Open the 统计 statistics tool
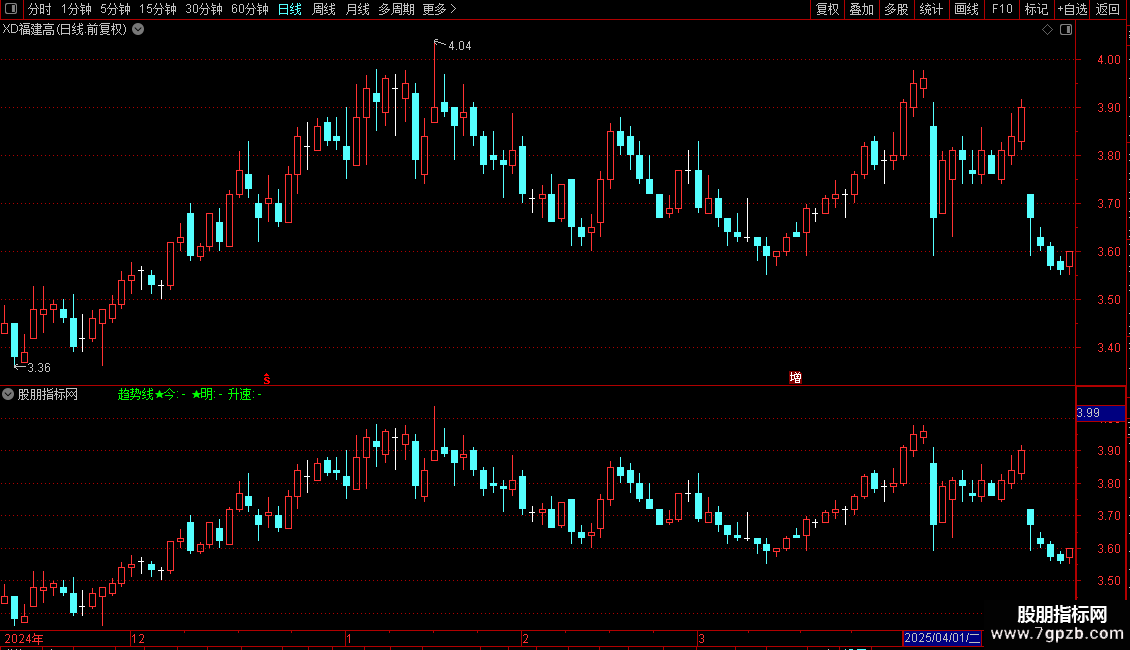Viewport: 1130px width, 650px height. 931,9
